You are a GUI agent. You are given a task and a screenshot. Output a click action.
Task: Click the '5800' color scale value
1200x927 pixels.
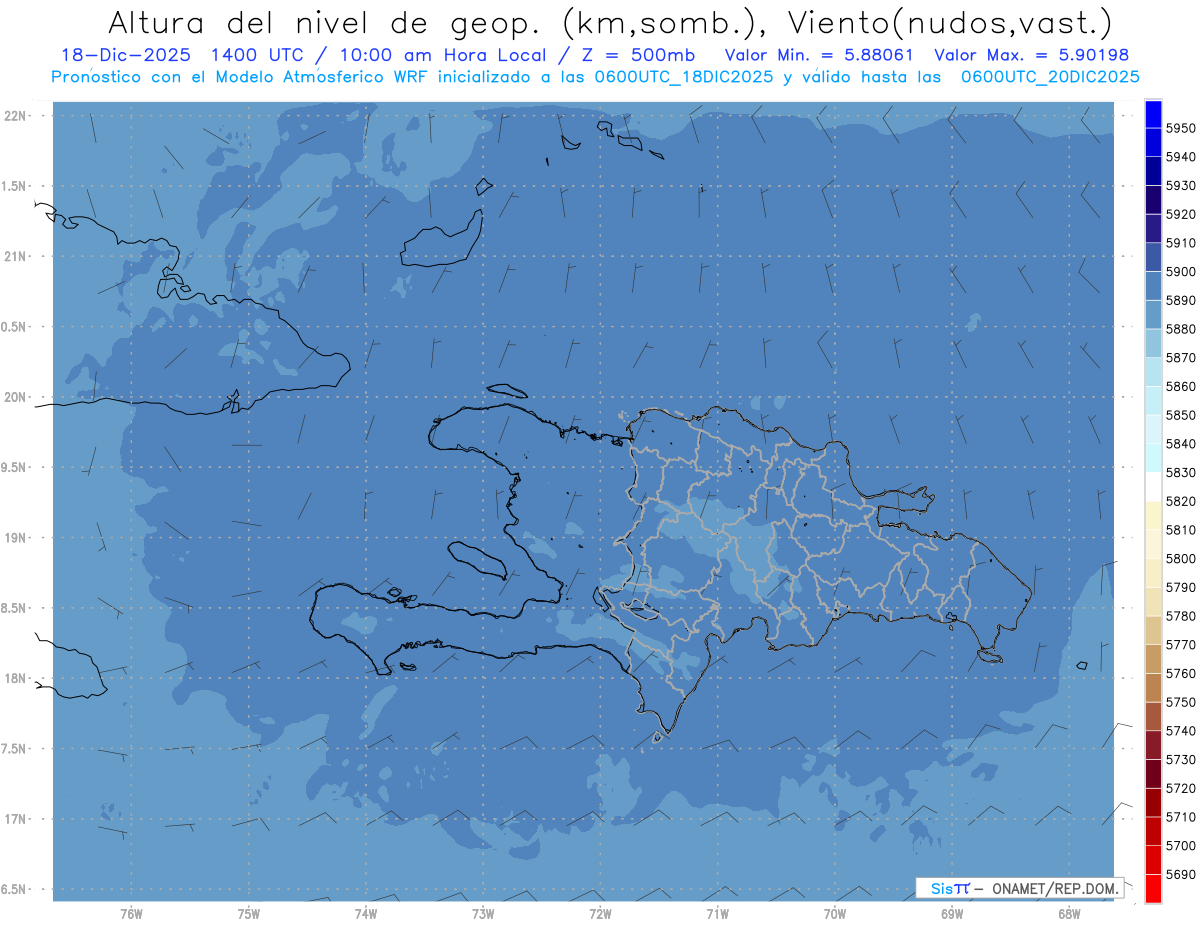[x=1181, y=558]
